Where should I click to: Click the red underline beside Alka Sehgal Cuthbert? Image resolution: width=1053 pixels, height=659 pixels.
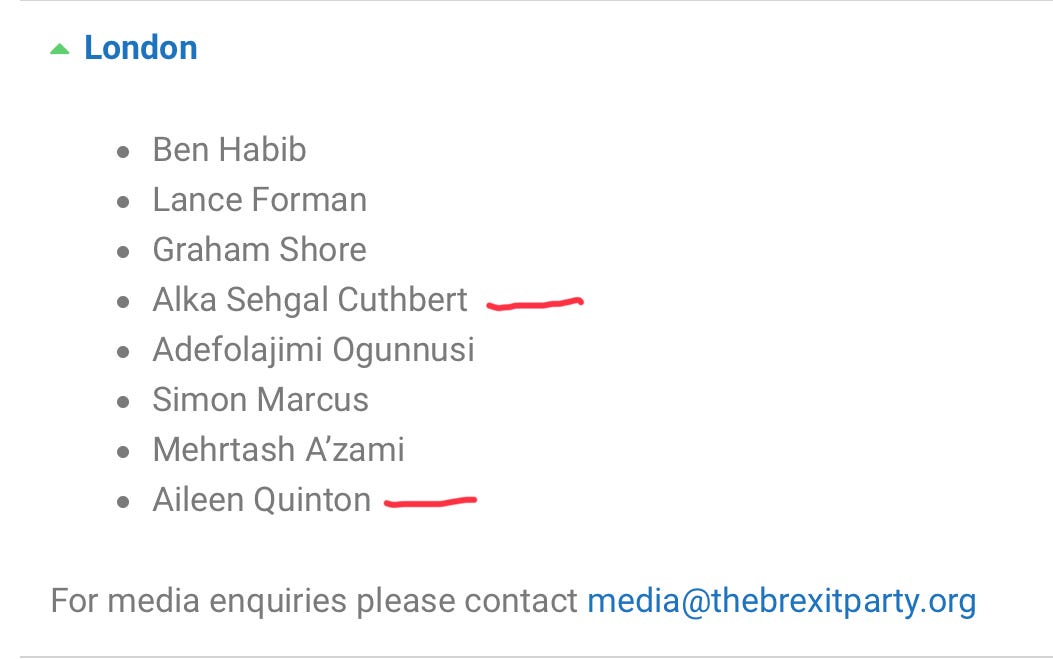[535, 304]
